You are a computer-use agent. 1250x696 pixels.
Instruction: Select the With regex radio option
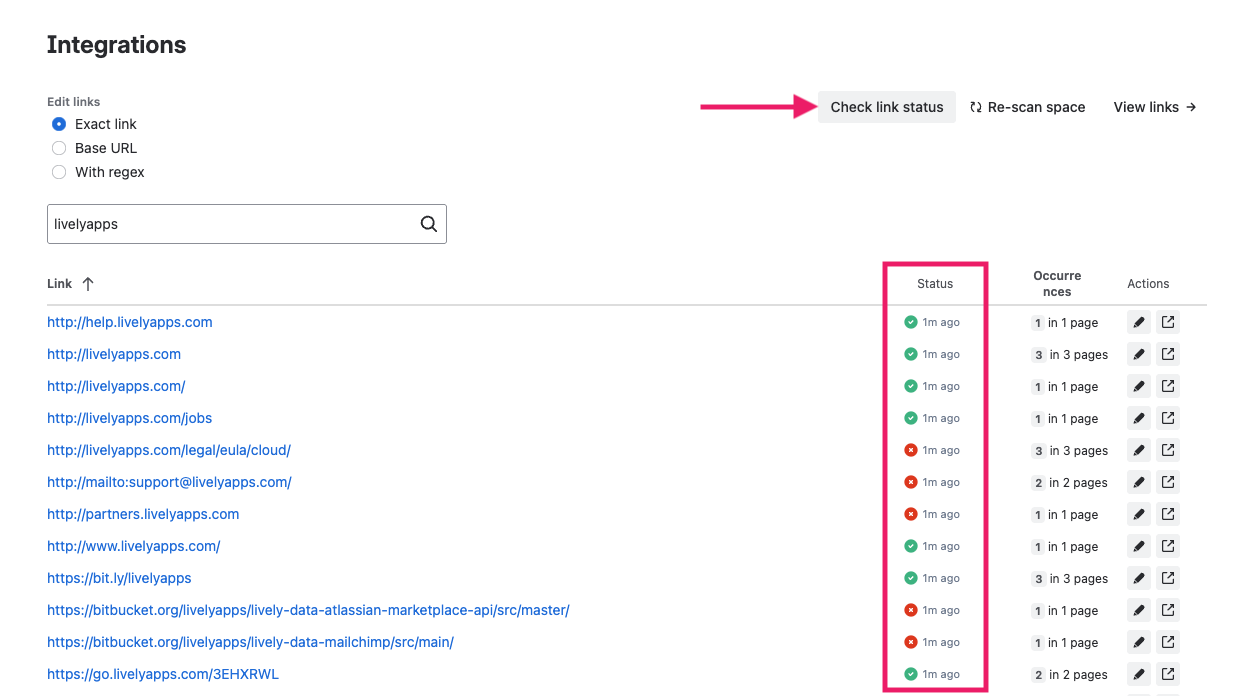coord(59,172)
